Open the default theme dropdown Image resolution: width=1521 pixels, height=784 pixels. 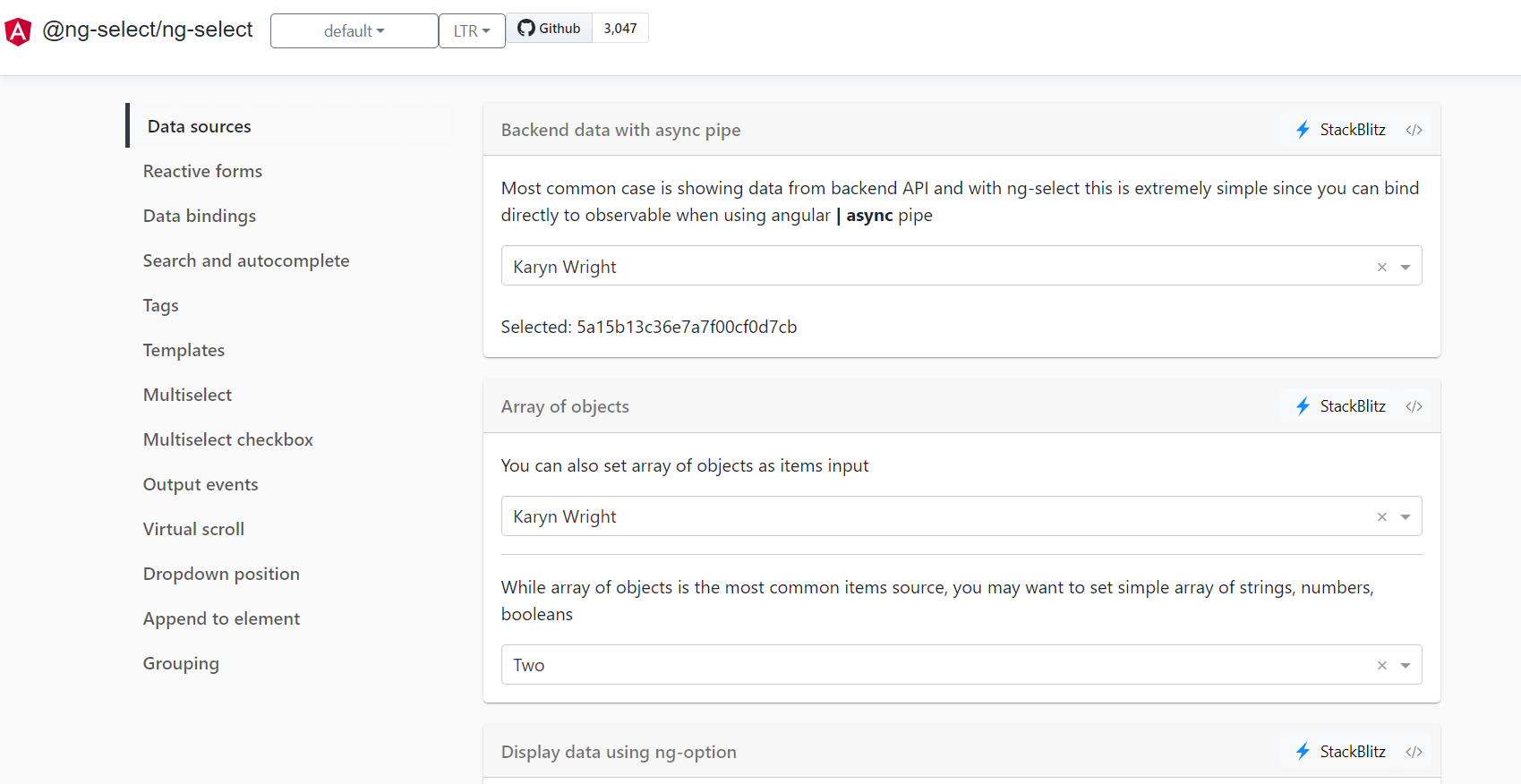coord(354,31)
